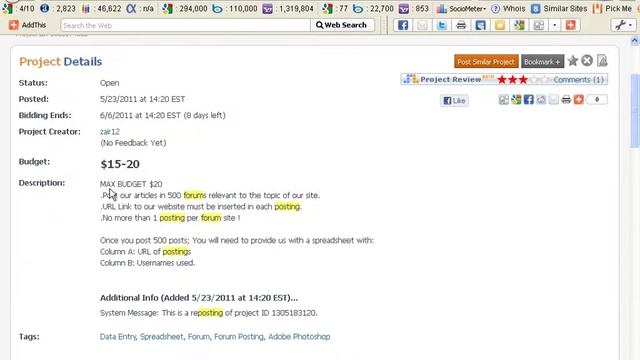Click the Similar Sites toolbar button
This screenshot has height=360, width=640.
click(x=560, y=9)
